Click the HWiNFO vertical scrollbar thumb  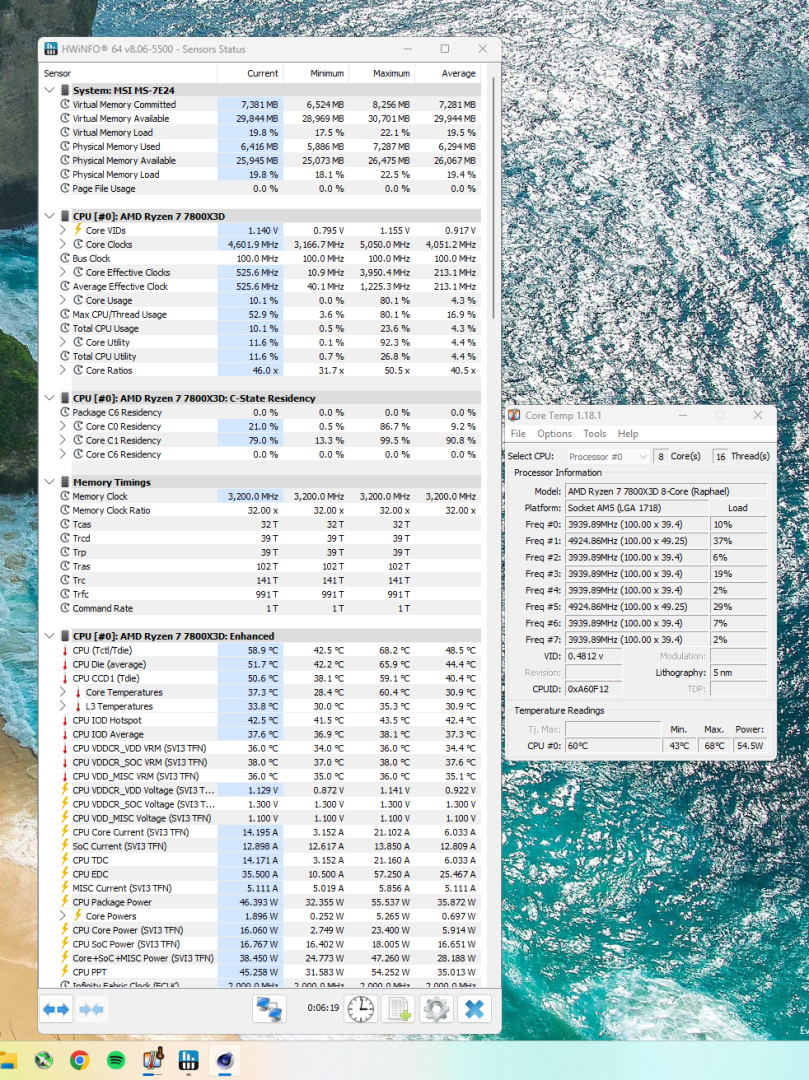(493, 196)
